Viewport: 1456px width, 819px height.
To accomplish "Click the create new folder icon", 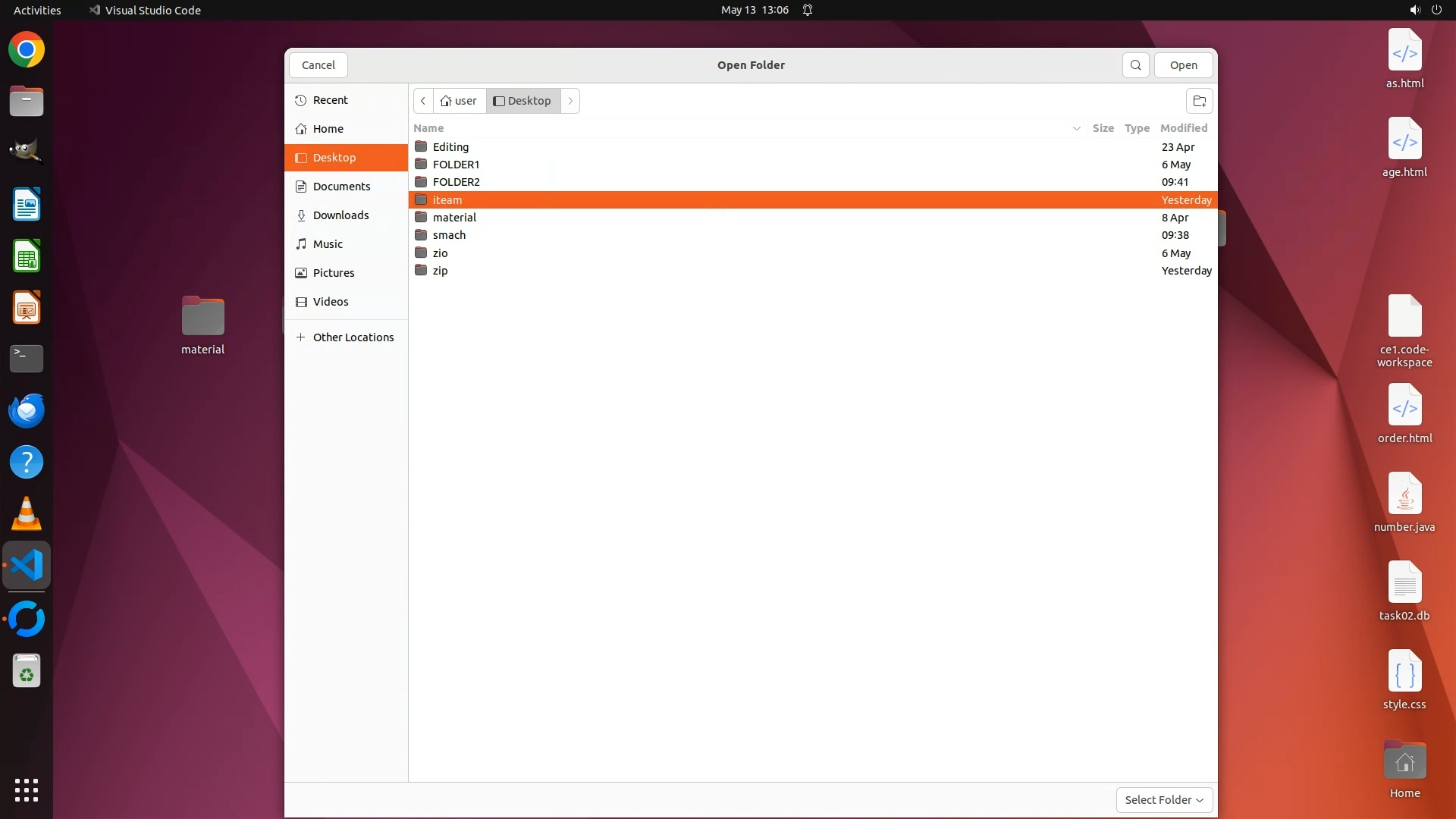I will point(1199,101).
